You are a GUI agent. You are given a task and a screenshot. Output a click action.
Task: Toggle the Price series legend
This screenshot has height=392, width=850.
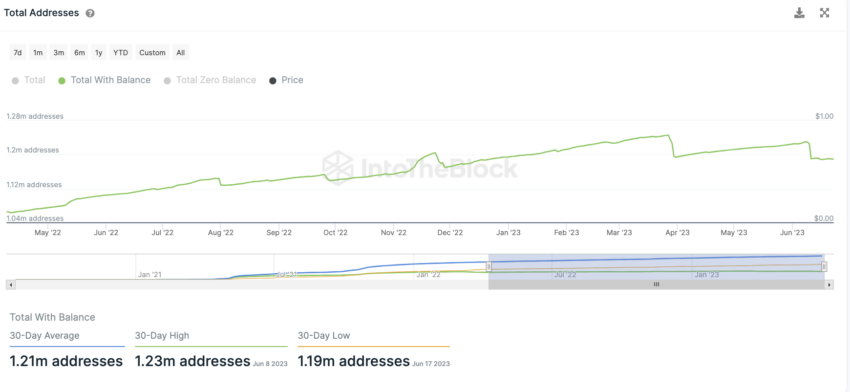[286, 80]
